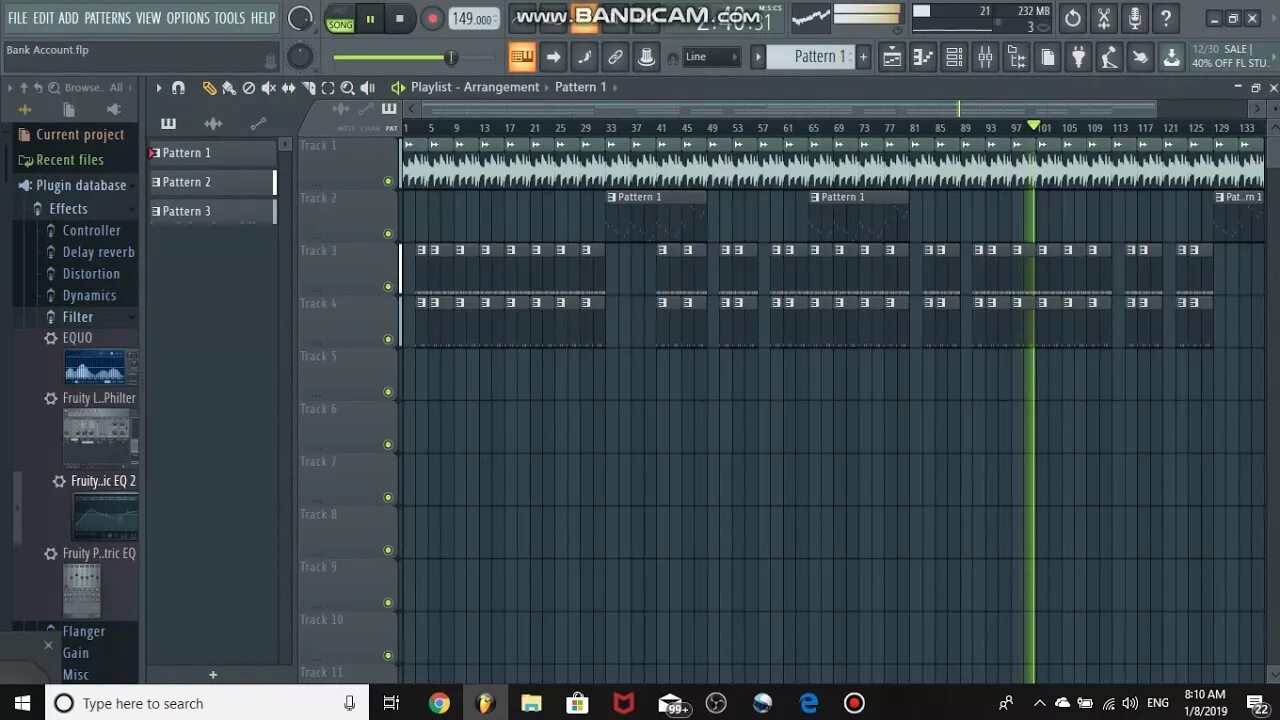Viewport: 1280px width, 720px height.
Task: Open the FILE menu
Action: click(x=17, y=18)
